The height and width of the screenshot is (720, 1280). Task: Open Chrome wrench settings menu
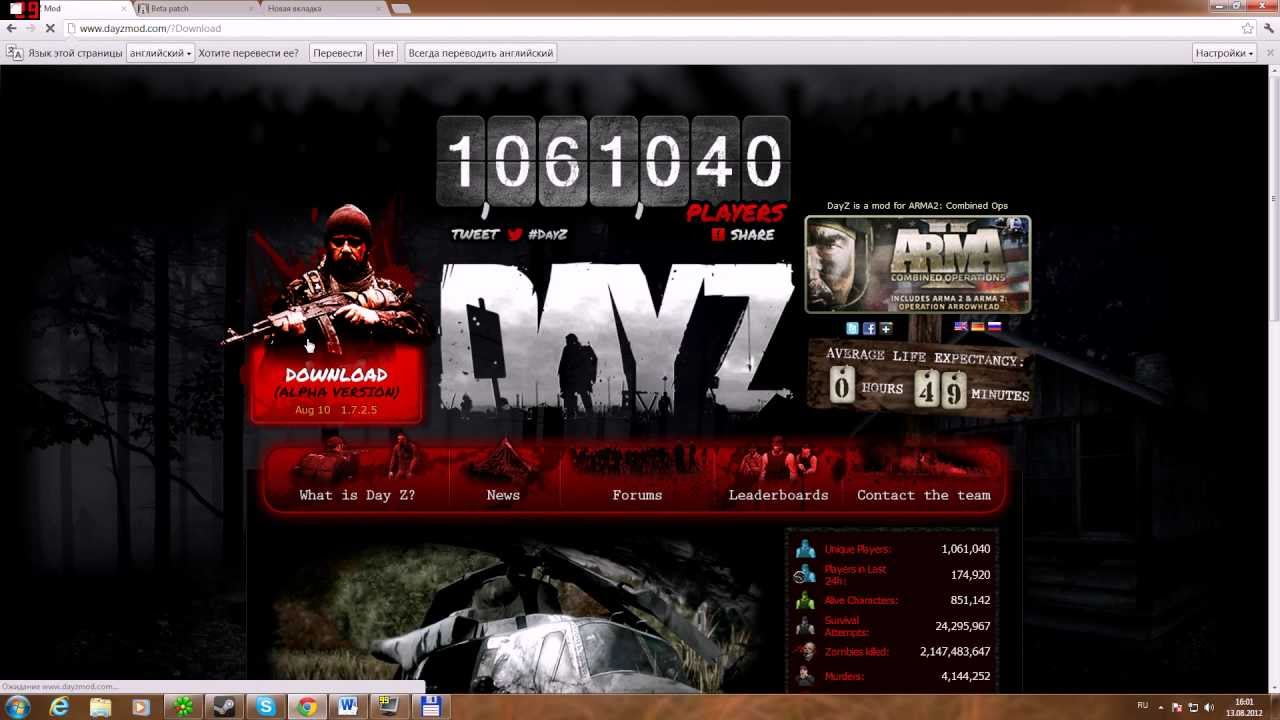pyautogui.click(x=1267, y=28)
